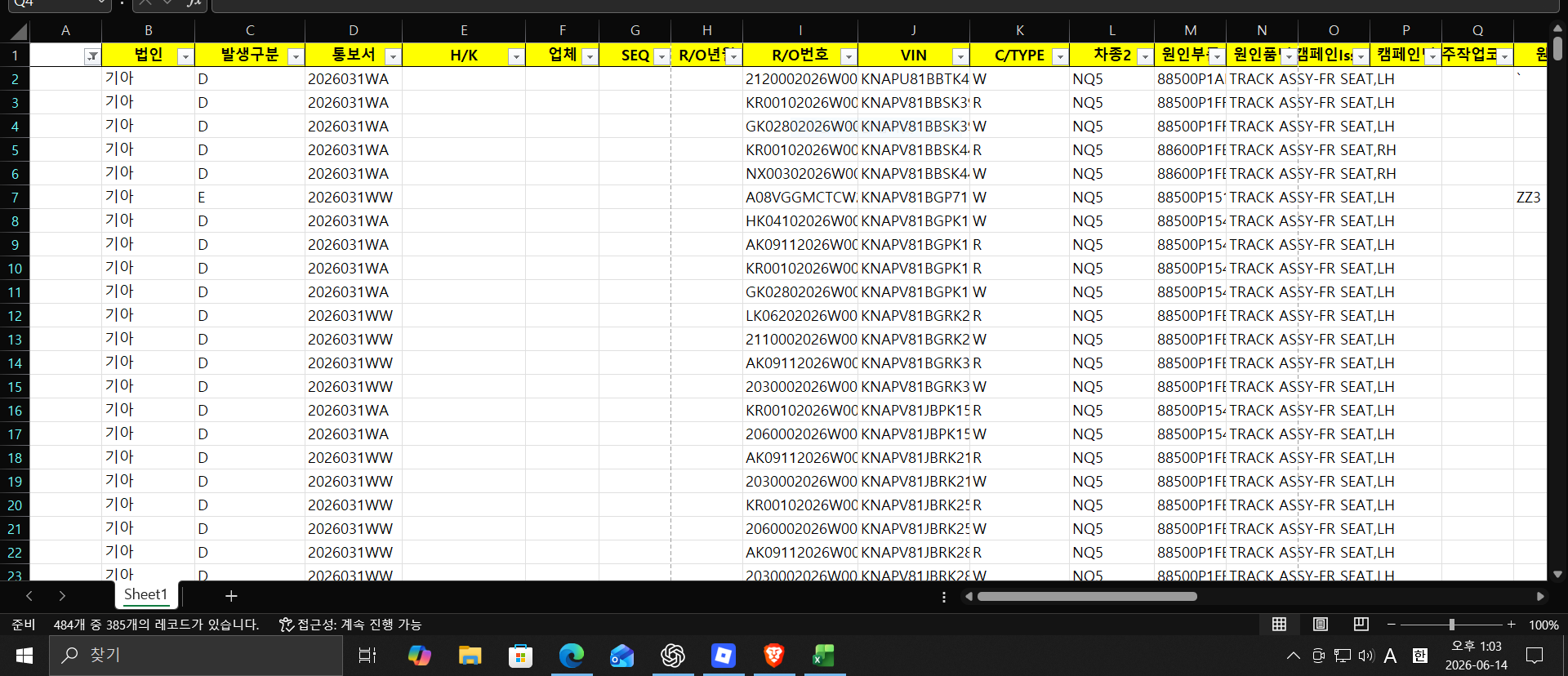Select the Sheet1 tab
Viewport: 1568px width, 676px height.
click(x=145, y=594)
